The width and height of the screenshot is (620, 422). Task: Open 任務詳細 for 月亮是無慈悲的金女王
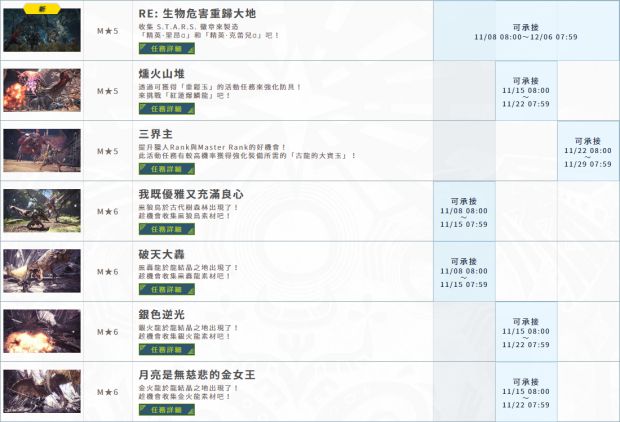pyautogui.click(x=166, y=410)
